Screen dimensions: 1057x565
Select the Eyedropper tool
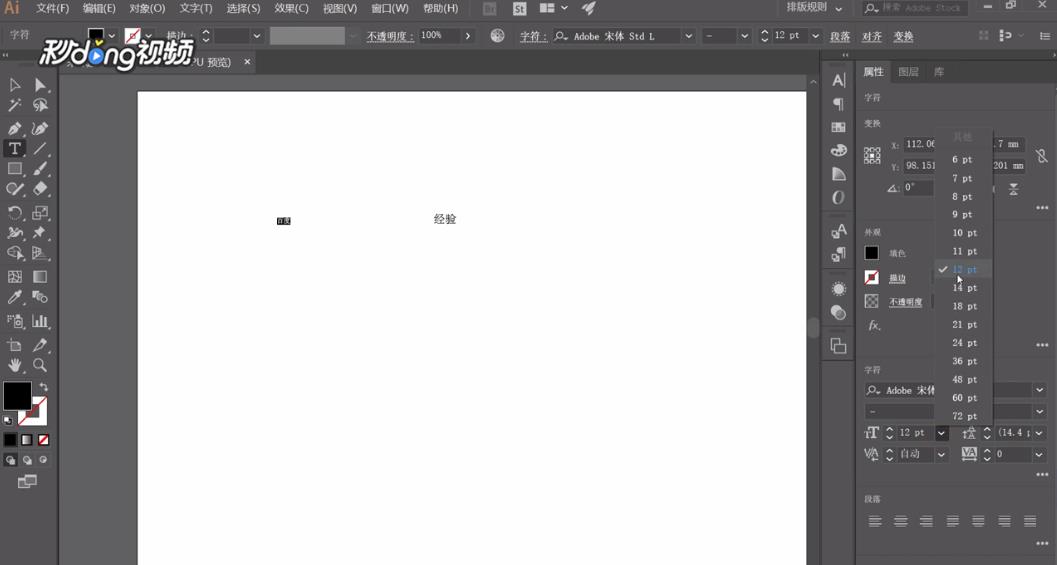[15, 297]
